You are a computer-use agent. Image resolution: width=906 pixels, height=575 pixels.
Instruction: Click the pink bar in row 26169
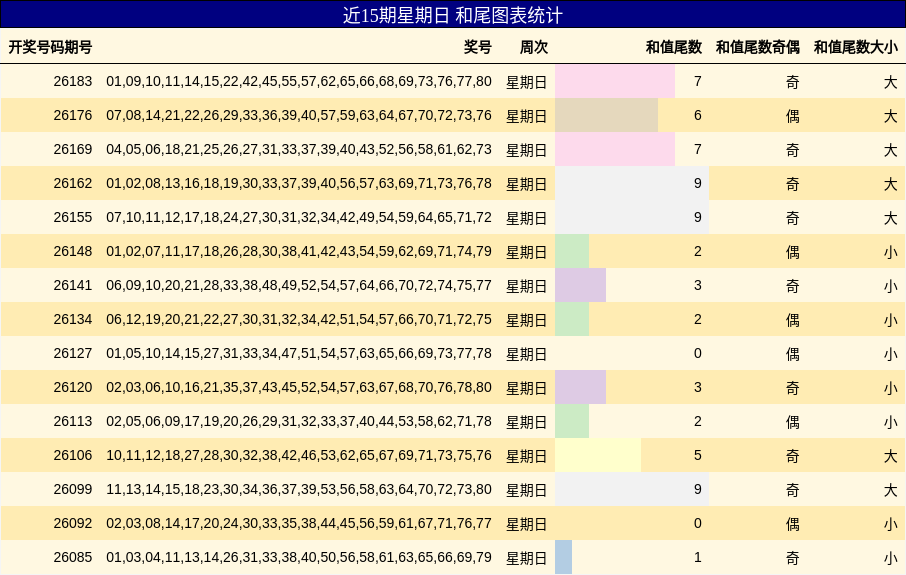tap(615, 150)
